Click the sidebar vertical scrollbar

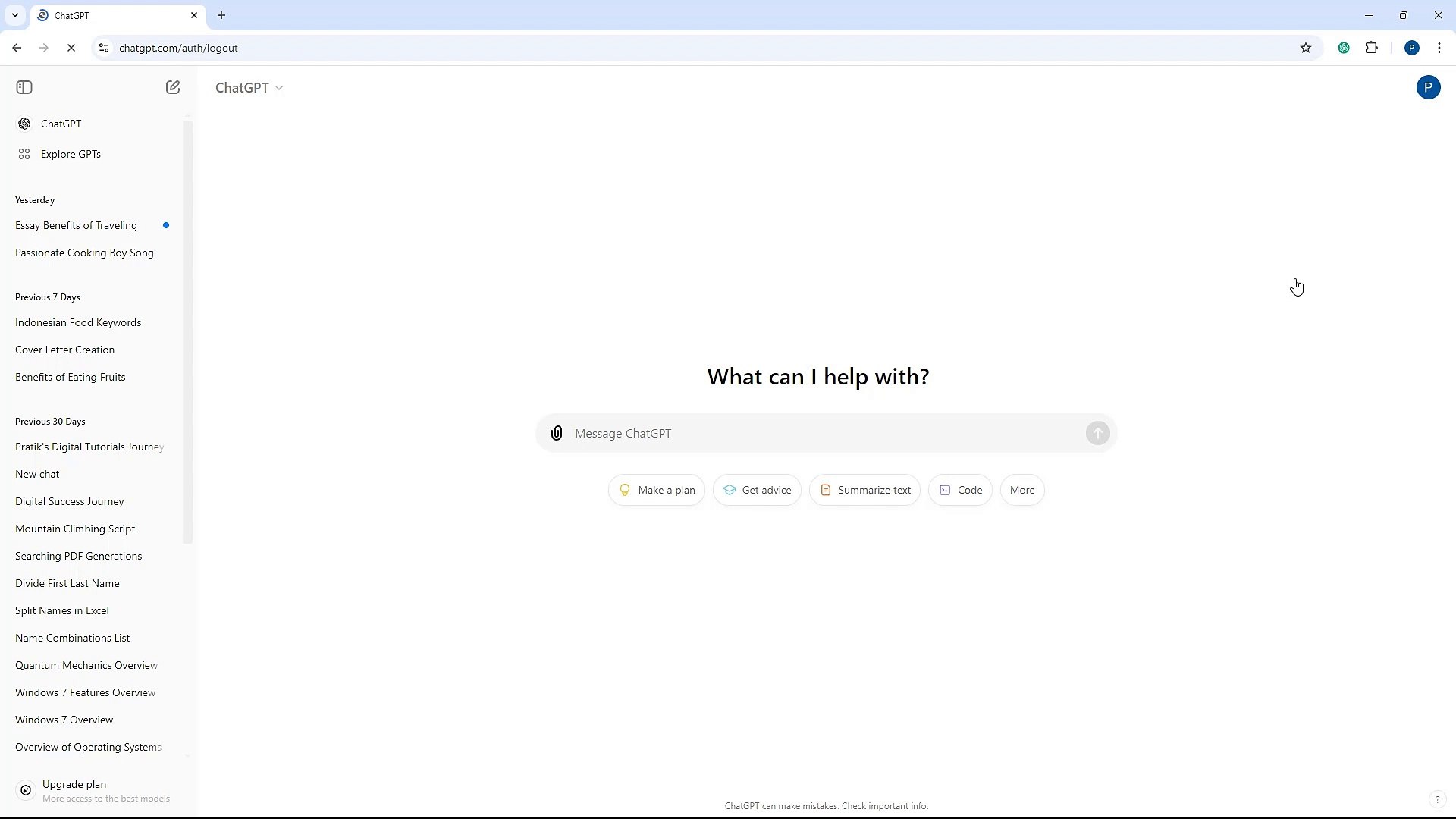click(187, 332)
